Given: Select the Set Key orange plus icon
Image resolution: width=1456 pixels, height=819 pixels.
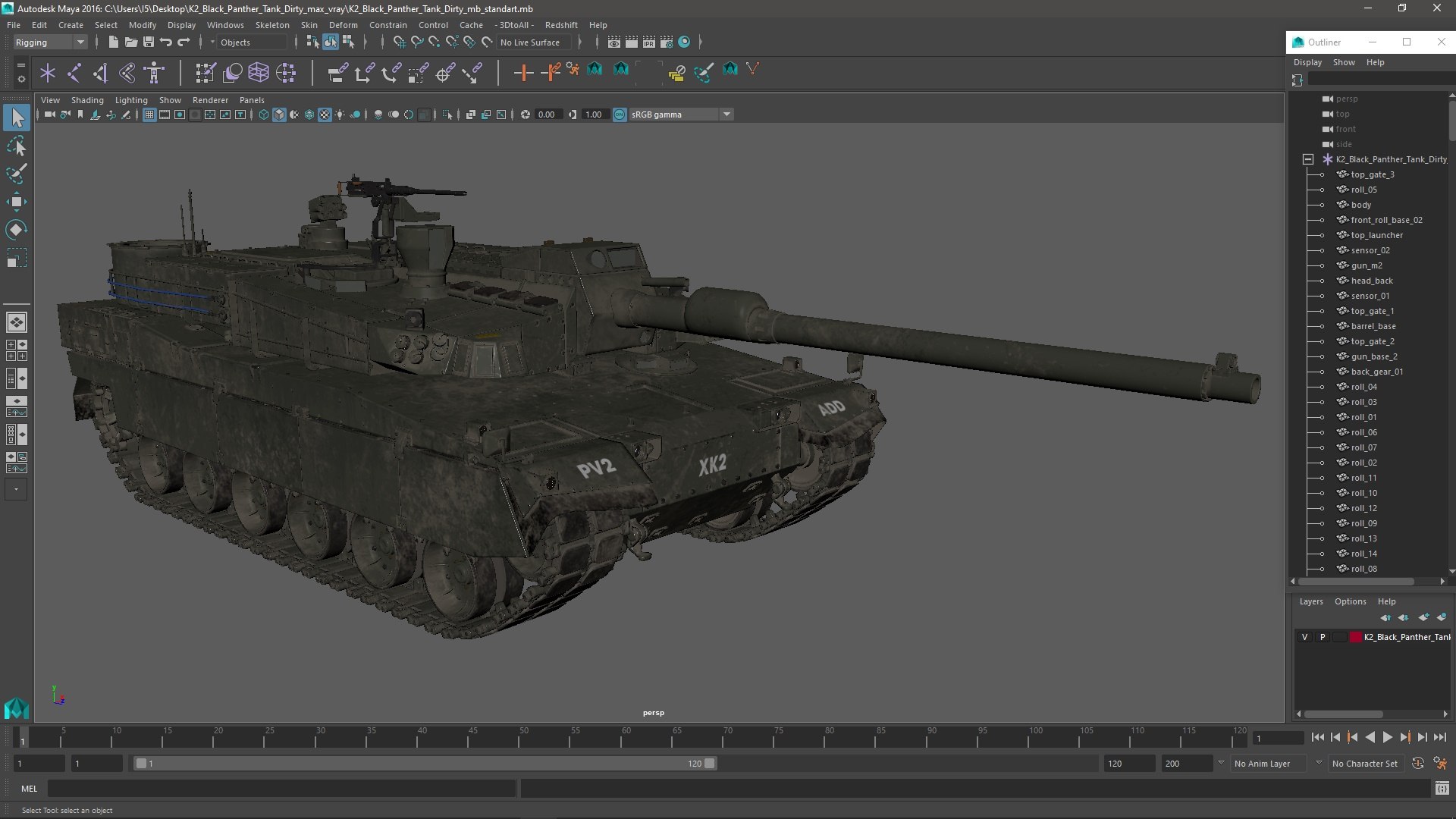Looking at the screenshot, I should tap(523, 73).
